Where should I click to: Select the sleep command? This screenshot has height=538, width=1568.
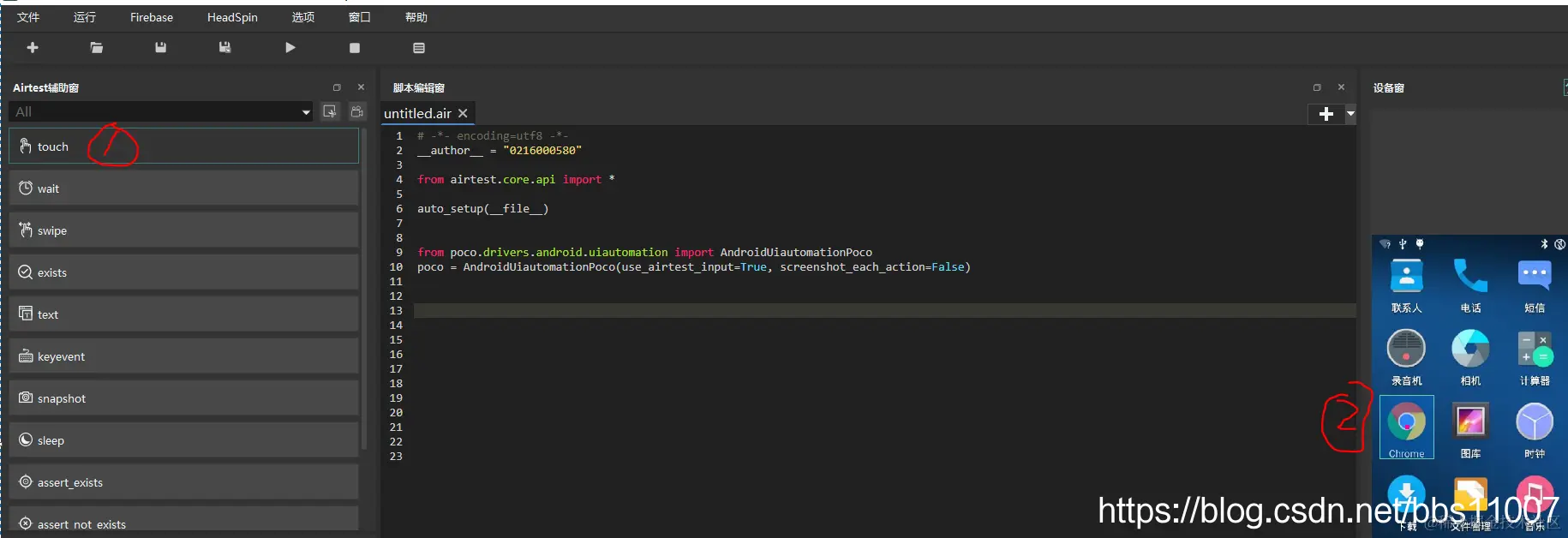tap(183, 440)
